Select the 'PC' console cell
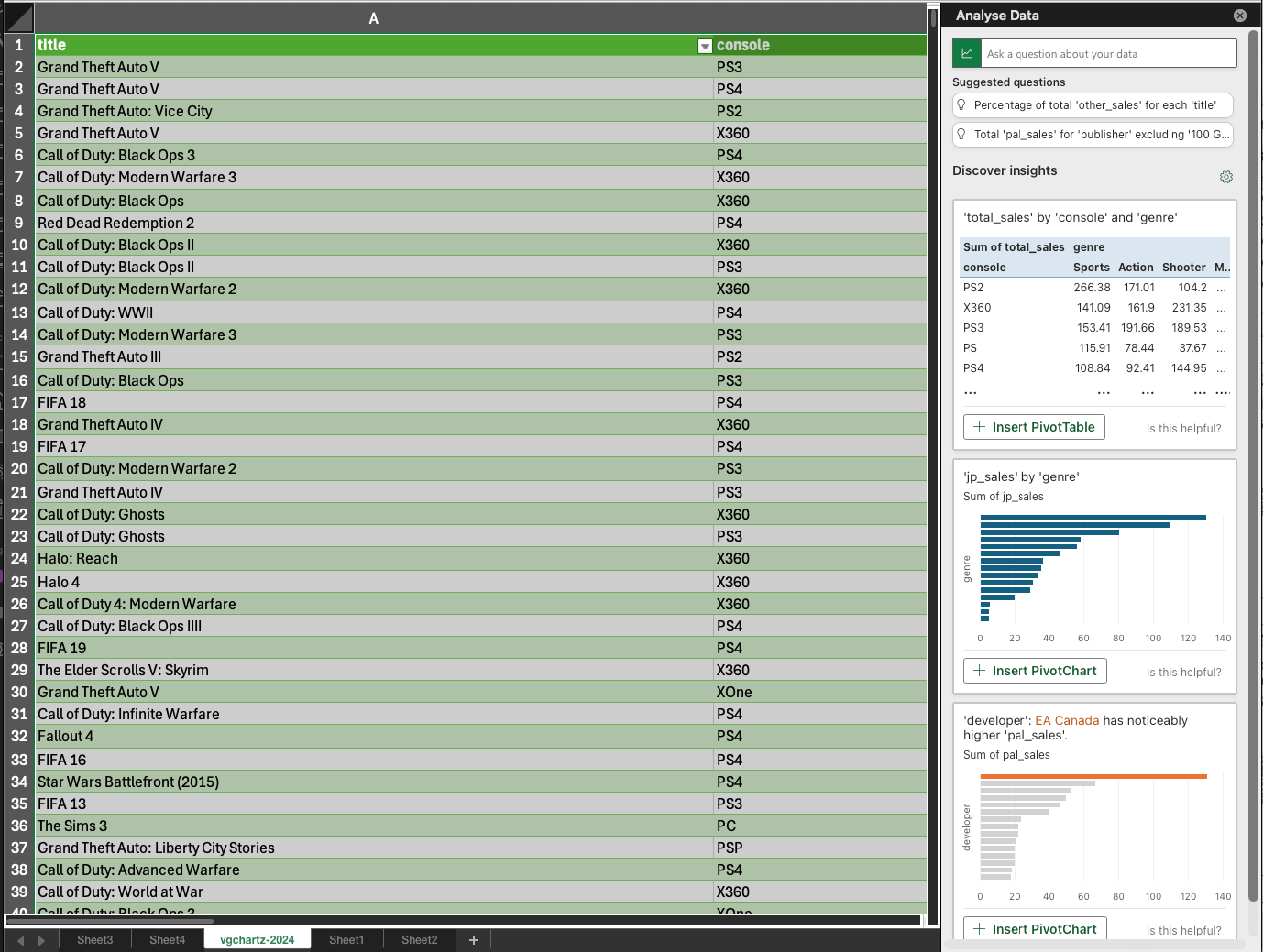Screen dimensions: 1263x952 pos(820,826)
